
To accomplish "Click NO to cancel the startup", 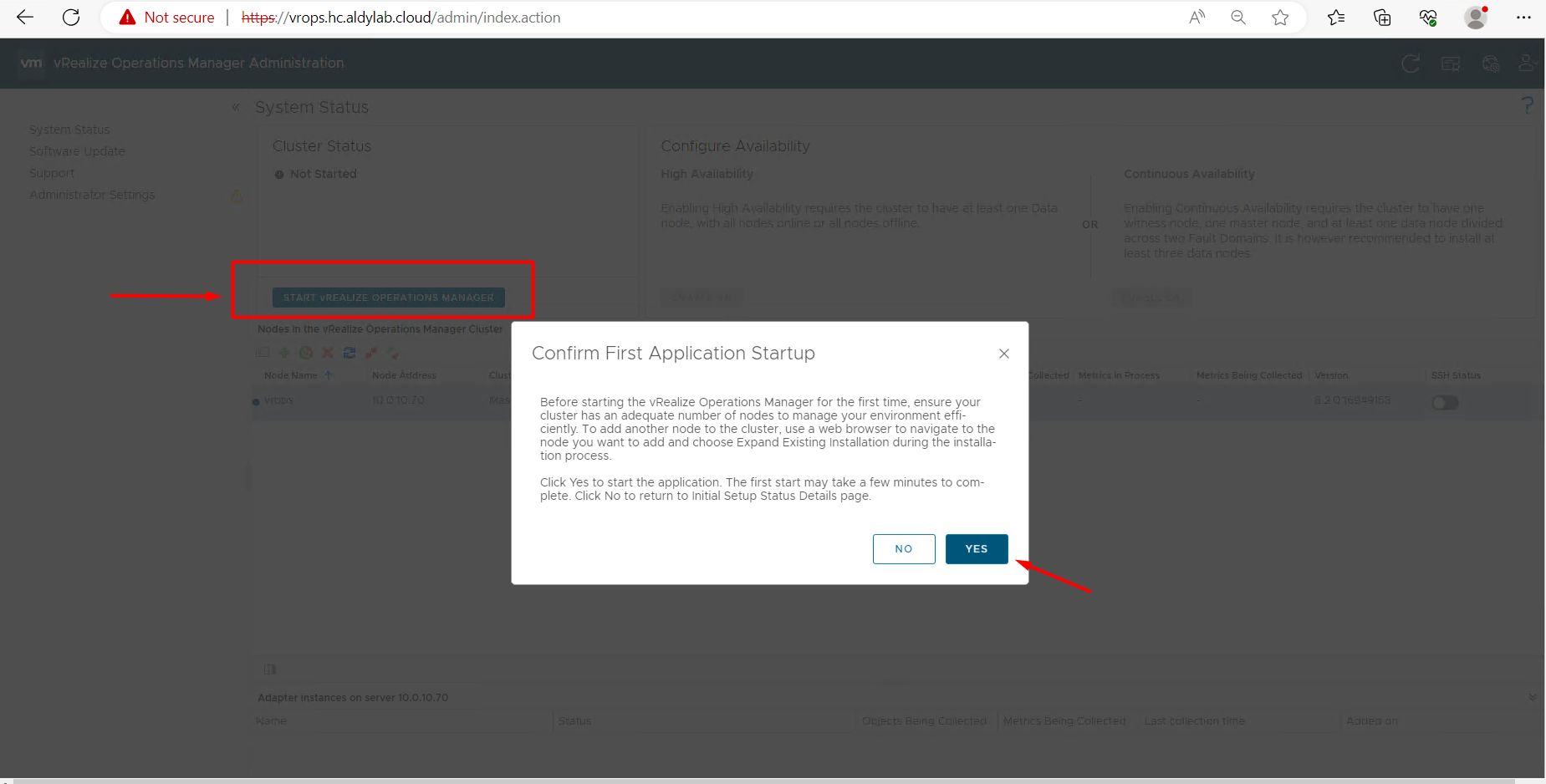I will (903, 549).
